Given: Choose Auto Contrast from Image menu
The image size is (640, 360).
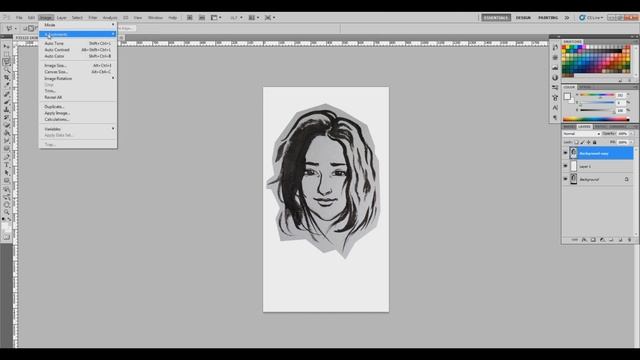Looking at the screenshot, I should click(78, 50).
